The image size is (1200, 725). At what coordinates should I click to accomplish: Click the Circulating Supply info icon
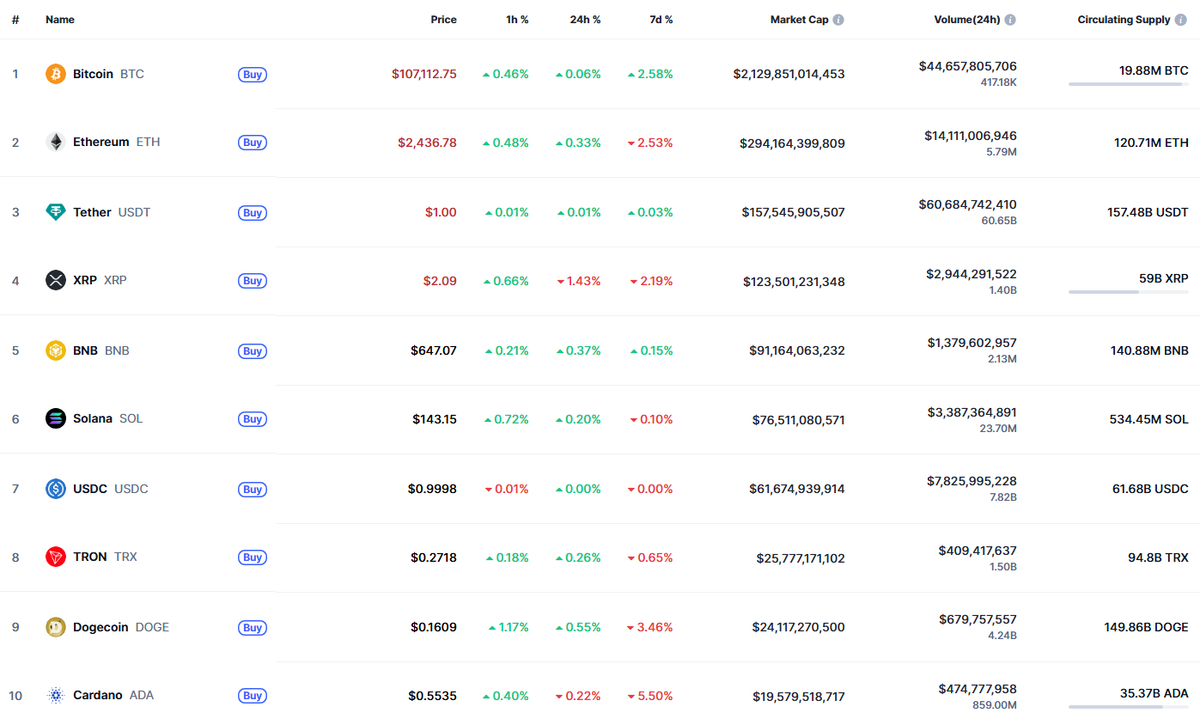tap(1181, 18)
